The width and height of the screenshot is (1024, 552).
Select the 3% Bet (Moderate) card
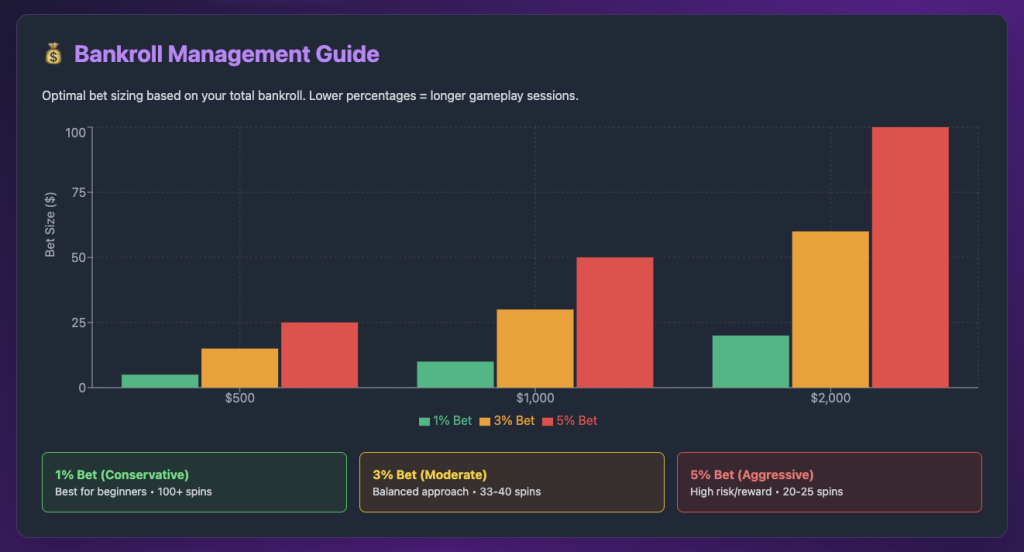pos(511,482)
